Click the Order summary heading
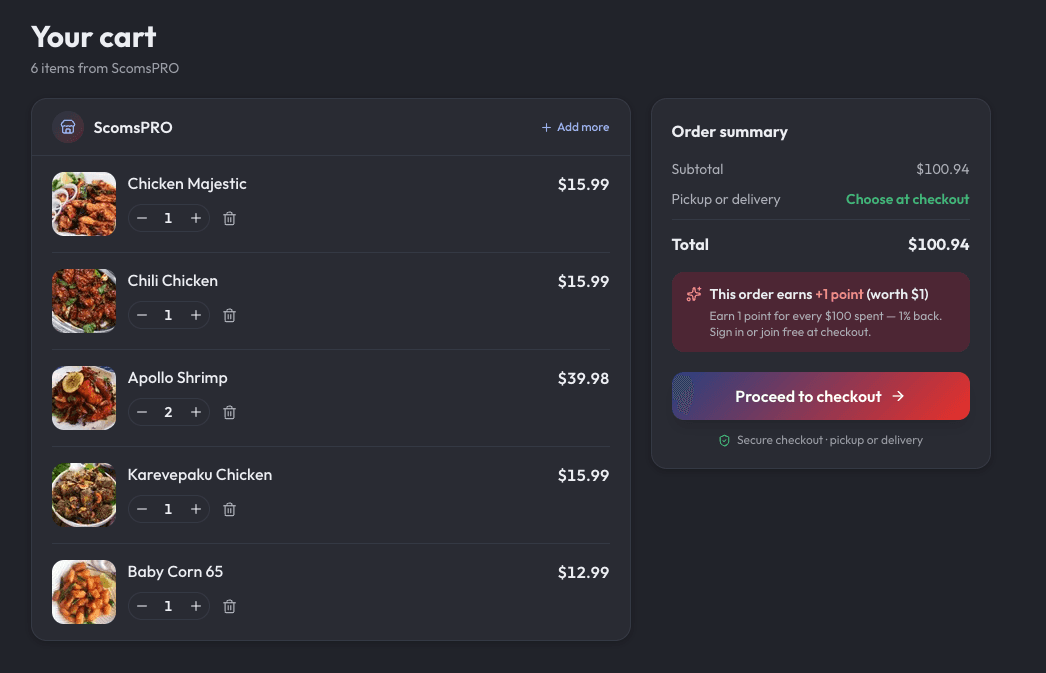Viewport: 1046px width, 673px height. 730,132
